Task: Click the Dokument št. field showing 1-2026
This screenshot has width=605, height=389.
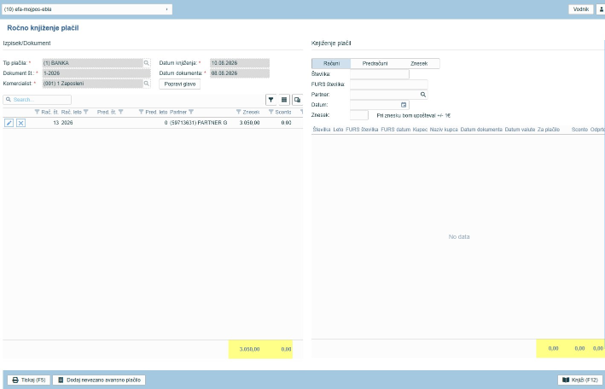Action: (x=96, y=73)
